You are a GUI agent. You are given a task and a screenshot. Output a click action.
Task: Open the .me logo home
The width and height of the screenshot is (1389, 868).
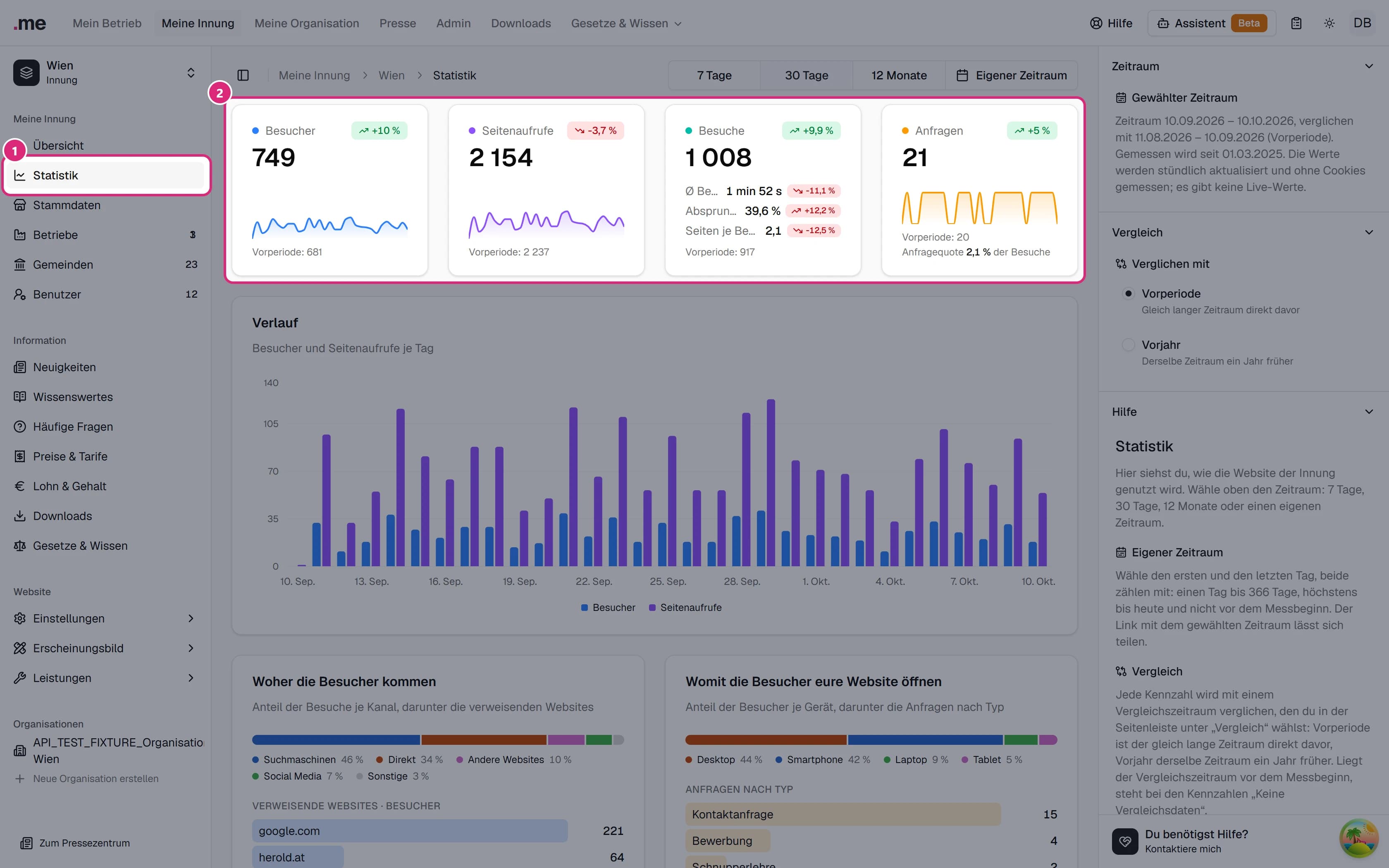[x=29, y=24]
